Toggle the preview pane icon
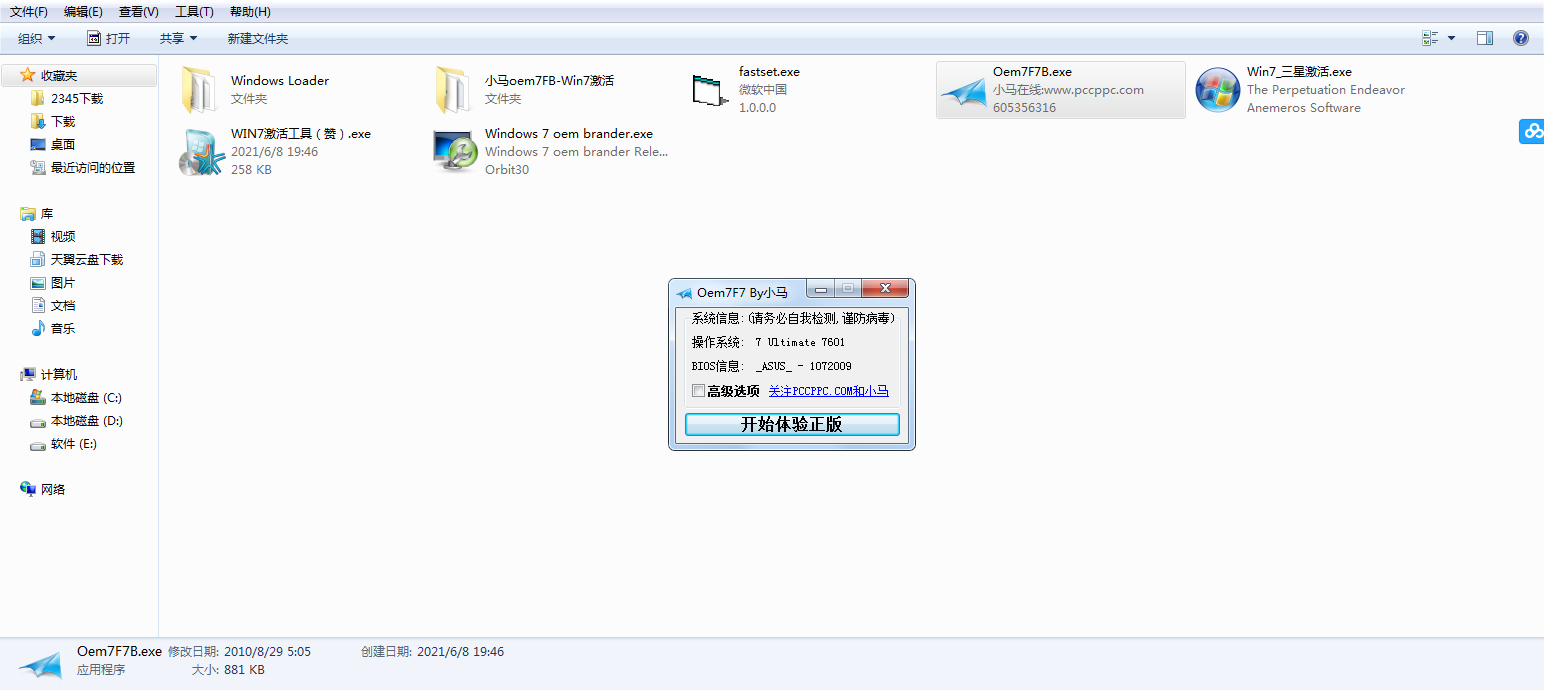This screenshot has width=1544, height=690. tap(1485, 38)
